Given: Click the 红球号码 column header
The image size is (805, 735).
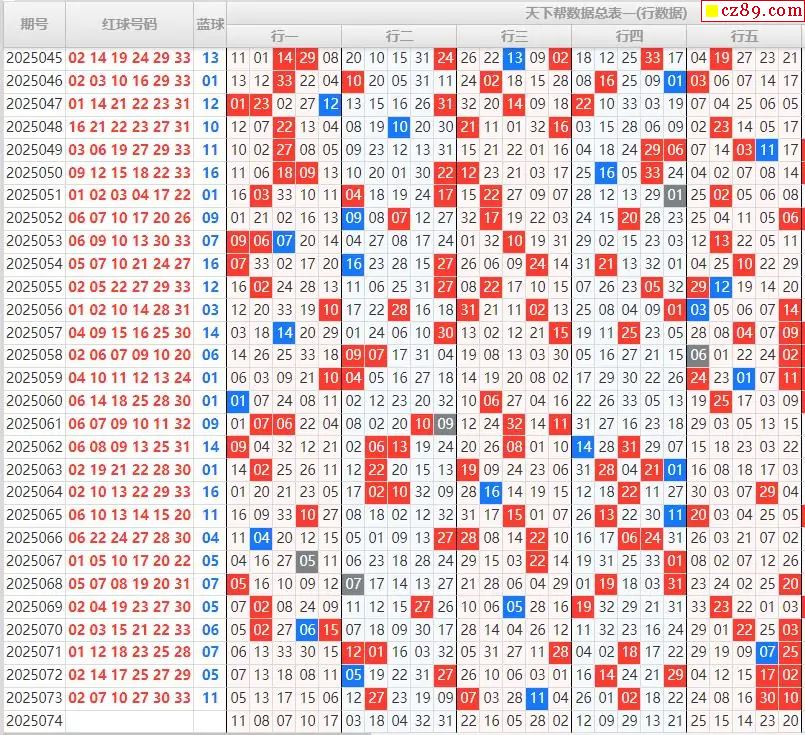Looking at the screenshot, I should pos(129,24).
